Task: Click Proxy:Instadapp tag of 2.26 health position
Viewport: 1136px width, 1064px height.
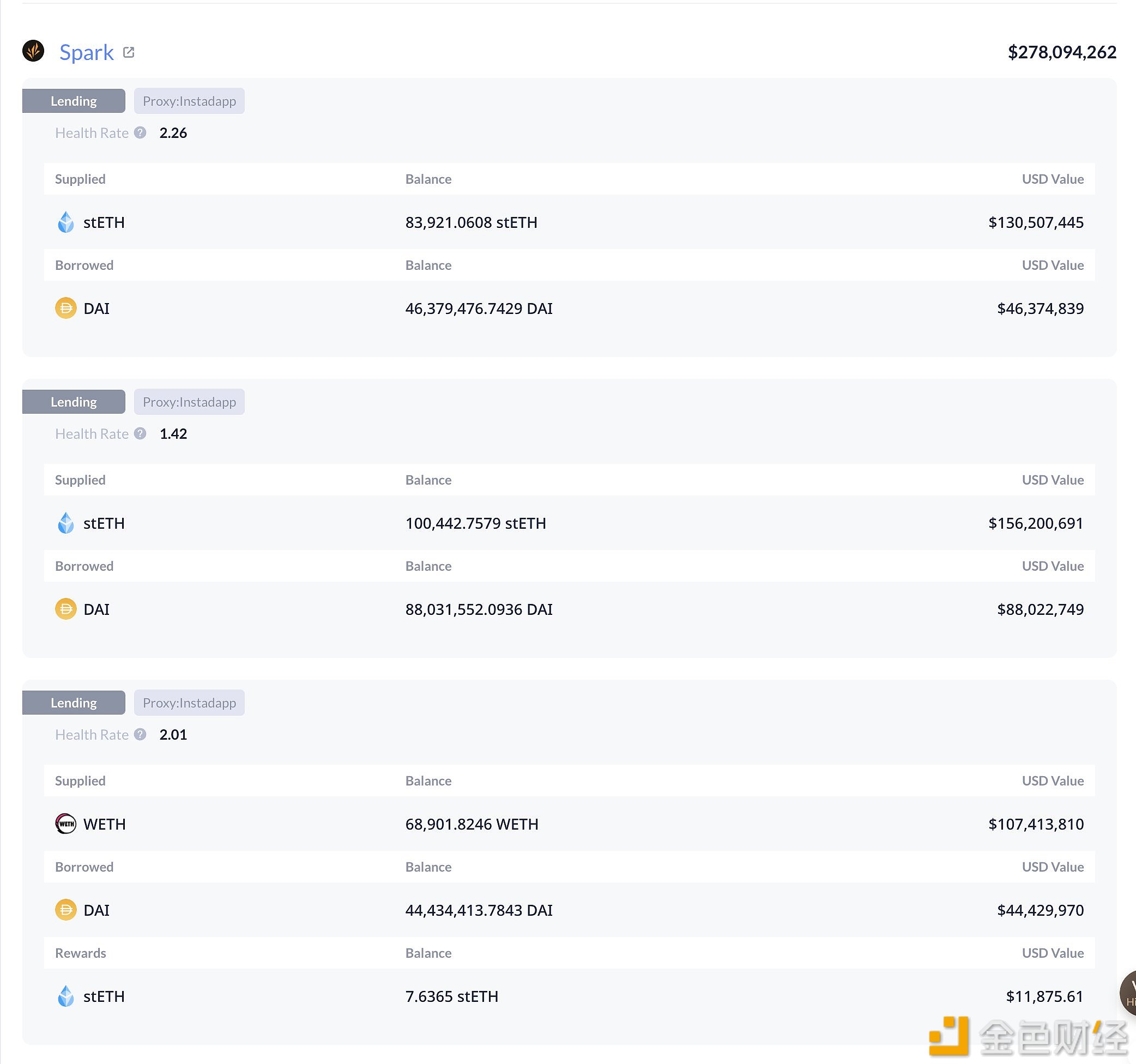Action: pos(189,101)
